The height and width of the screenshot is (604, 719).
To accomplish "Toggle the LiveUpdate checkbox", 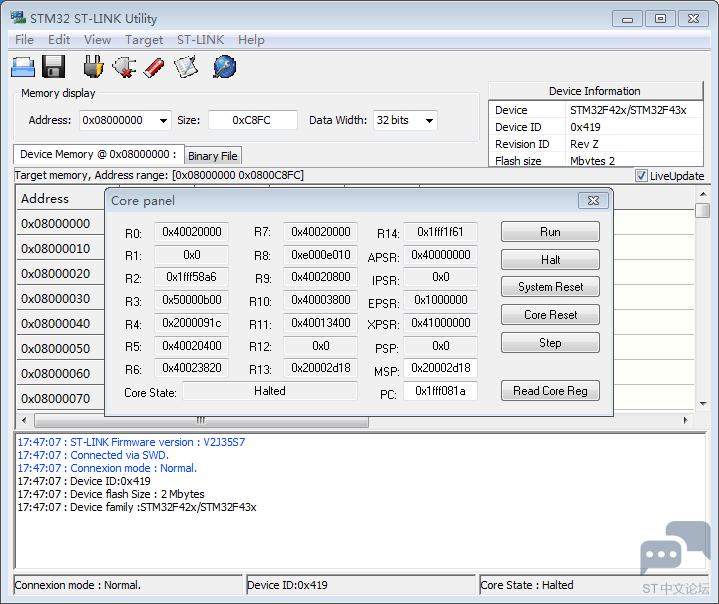I will tap(641, 176).
